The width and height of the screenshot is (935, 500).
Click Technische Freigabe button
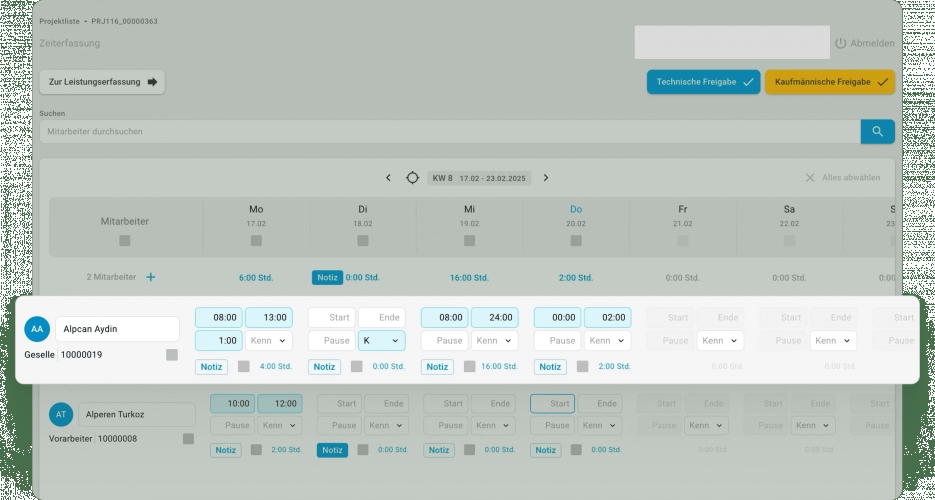click(704, 82)
